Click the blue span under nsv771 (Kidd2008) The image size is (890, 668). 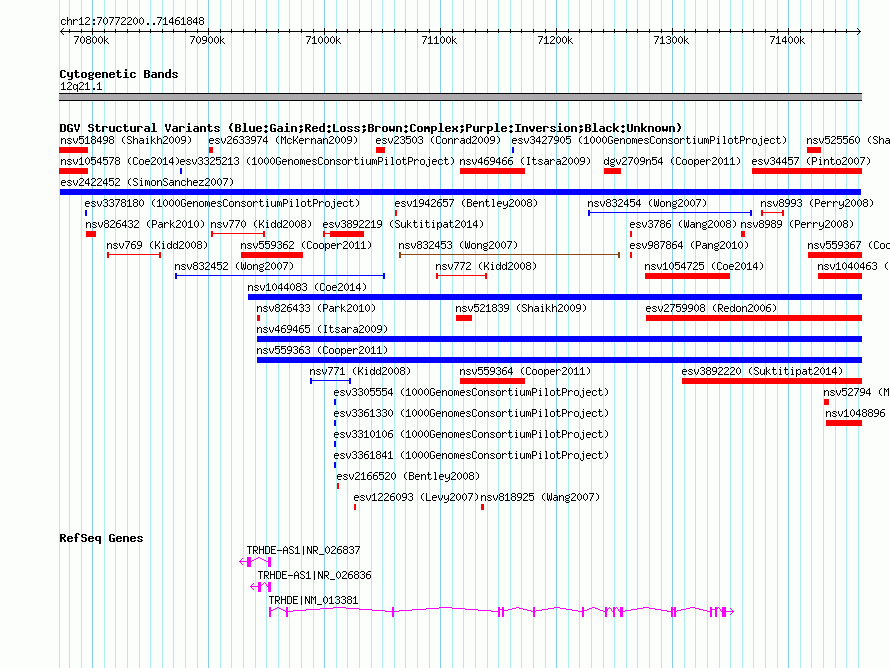pos(330,381)
